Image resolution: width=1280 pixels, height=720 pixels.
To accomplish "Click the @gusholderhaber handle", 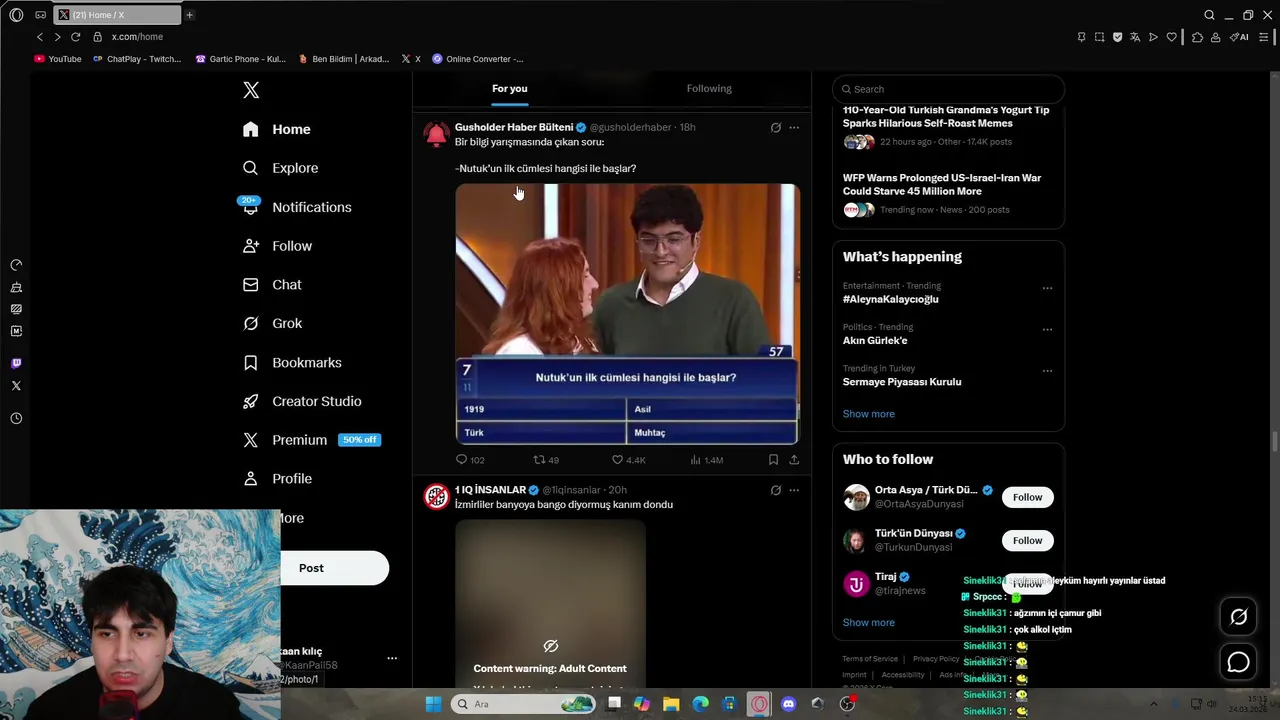I will point(630,128).
